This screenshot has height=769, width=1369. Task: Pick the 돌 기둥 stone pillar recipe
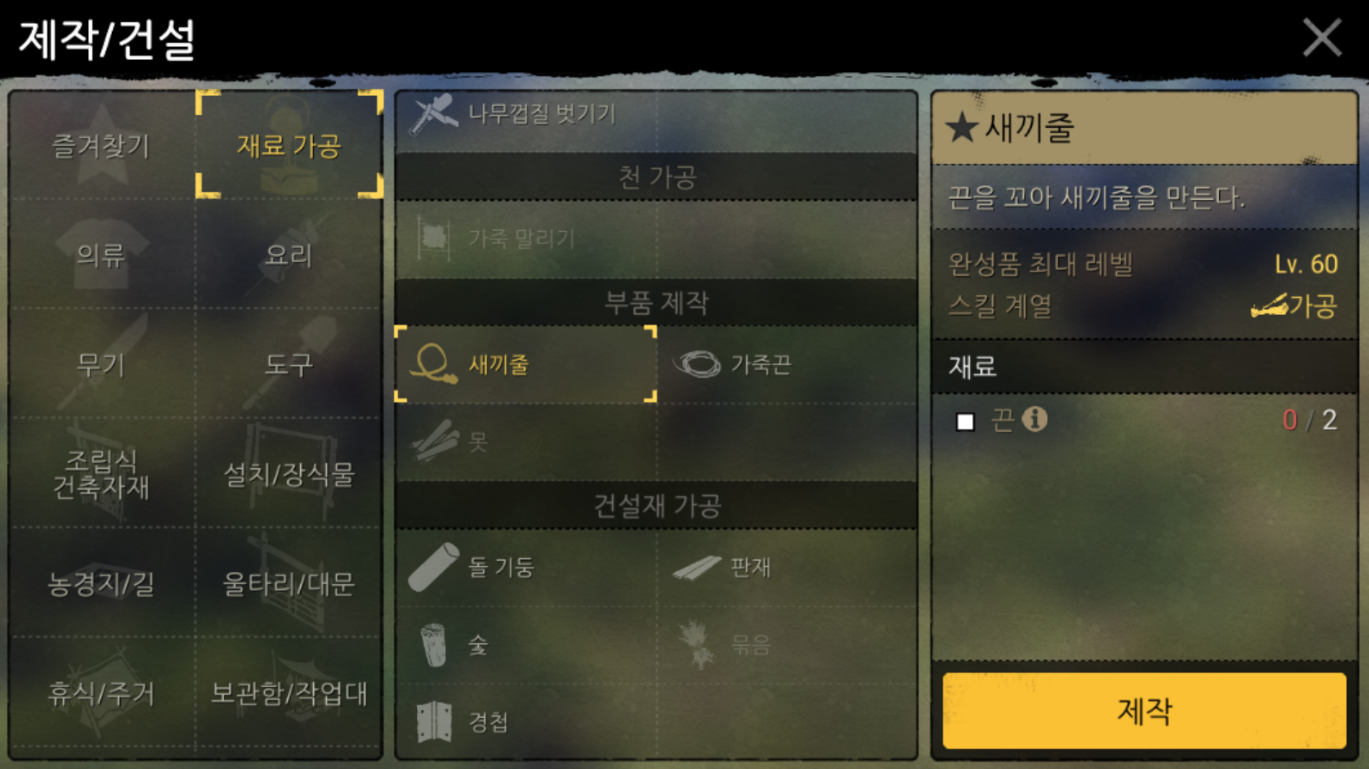coord(526,567)
